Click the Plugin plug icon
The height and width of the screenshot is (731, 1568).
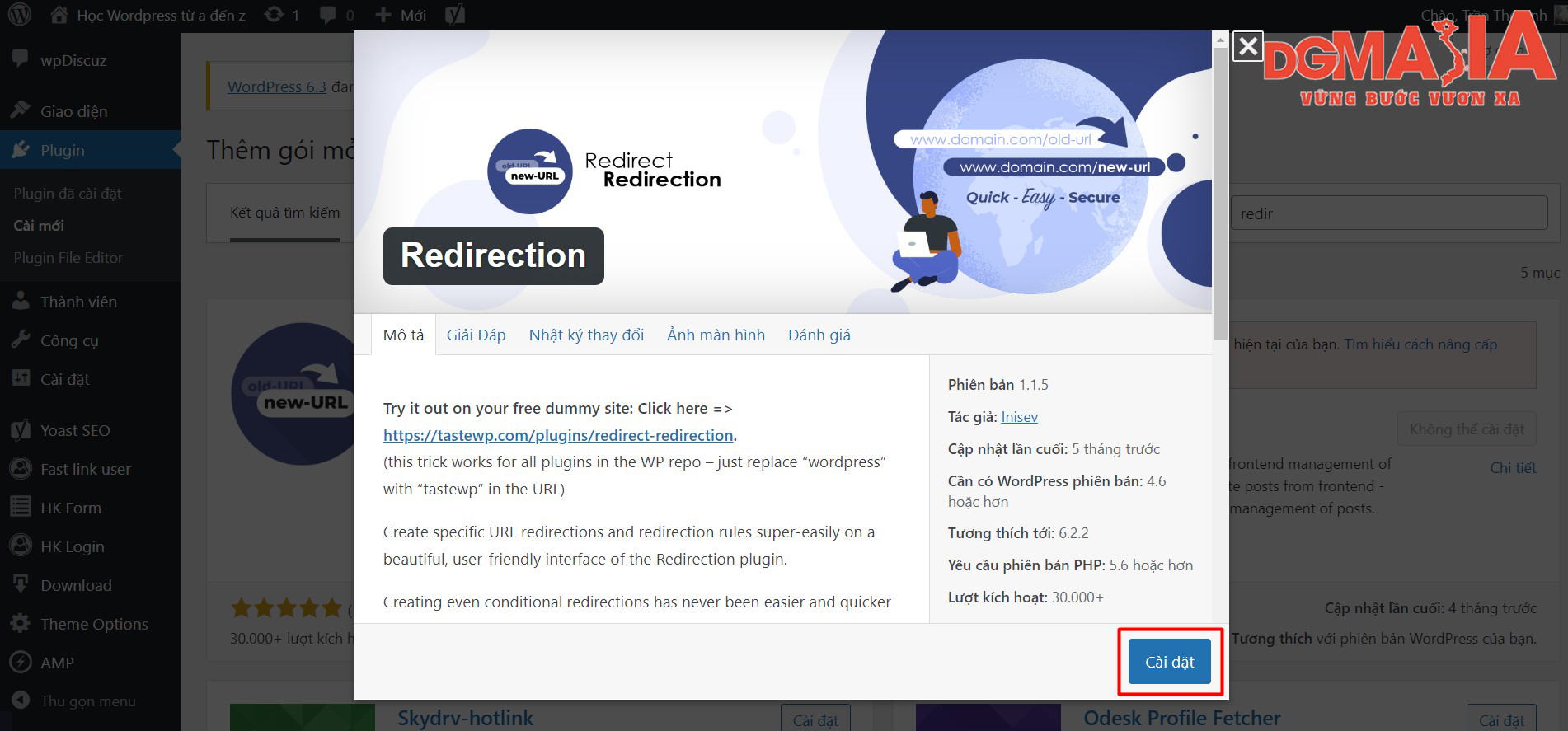tap(21, 149)
